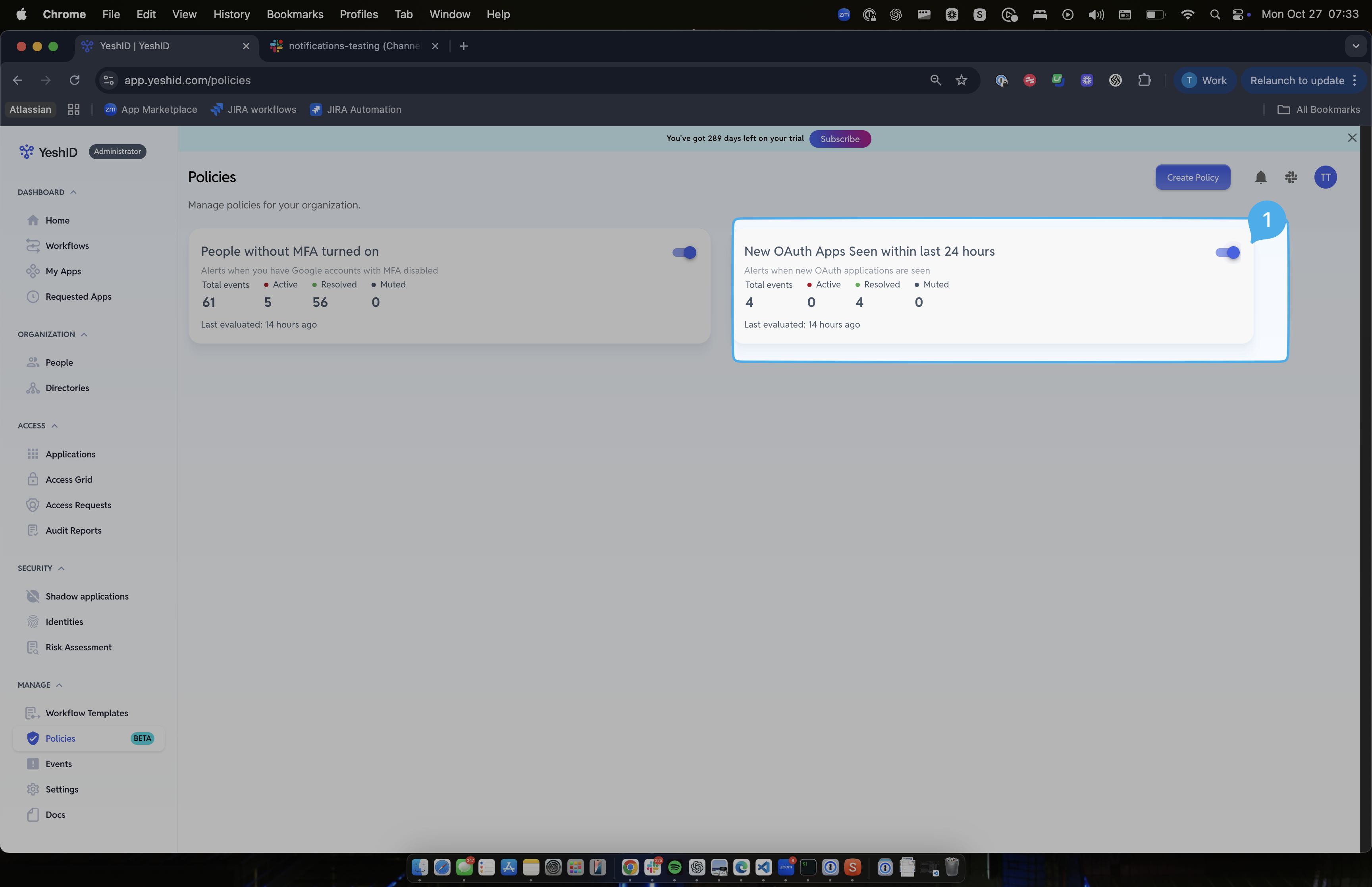1372x887 pixels.
Task: Open macOS Spotlight search
Action: [1215, 14]
